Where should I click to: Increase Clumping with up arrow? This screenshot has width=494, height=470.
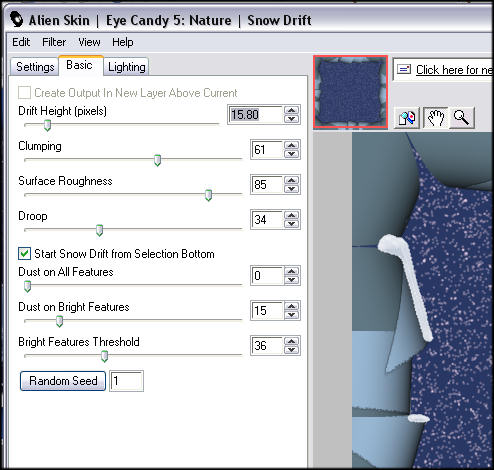[x=292, y=146]
